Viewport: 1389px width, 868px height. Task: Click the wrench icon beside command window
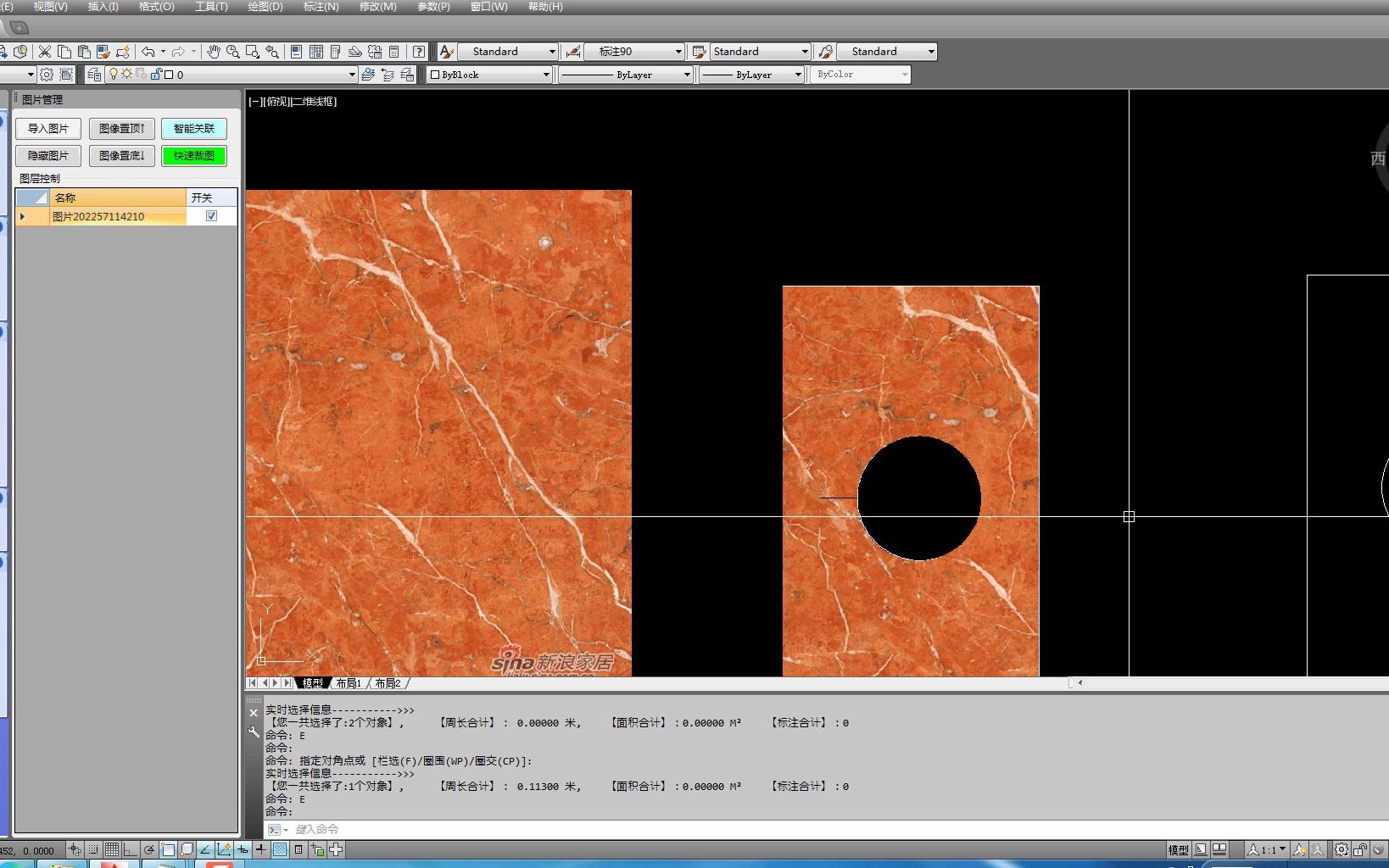click(x=254, y=732)
